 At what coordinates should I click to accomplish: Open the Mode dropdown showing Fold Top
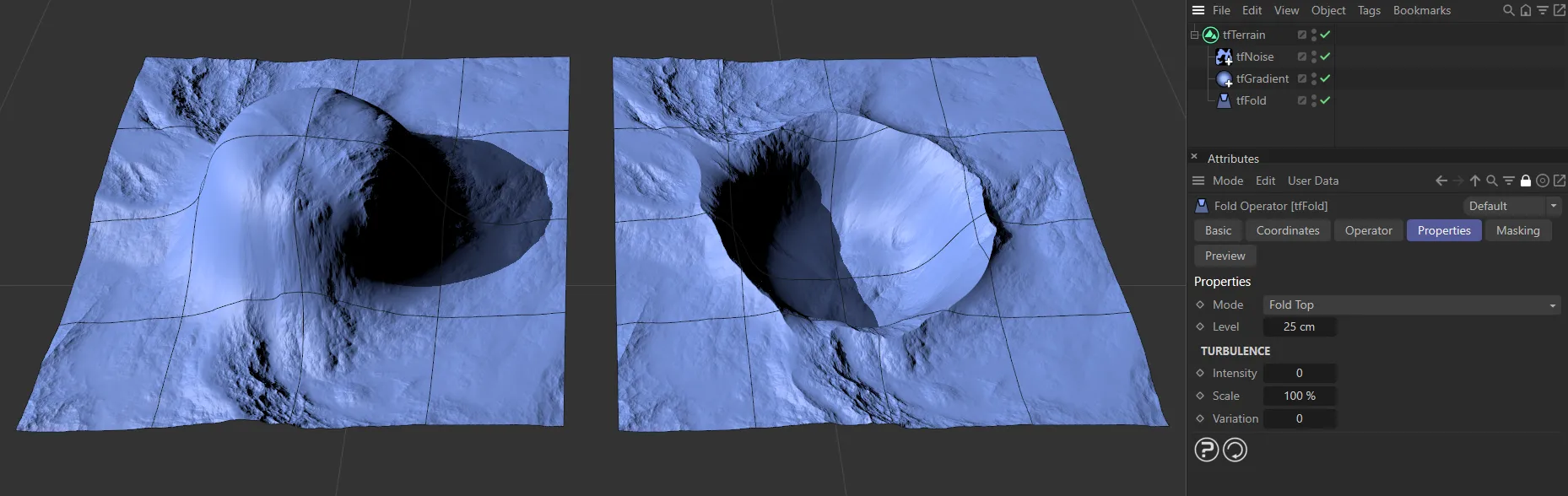(x=1411, y=305)
